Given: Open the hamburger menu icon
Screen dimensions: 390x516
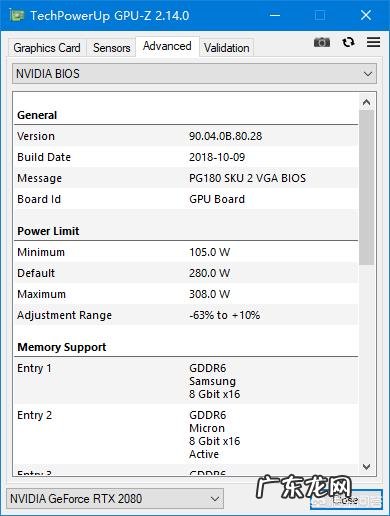Looking at the screenshot, I should (373, 42).
